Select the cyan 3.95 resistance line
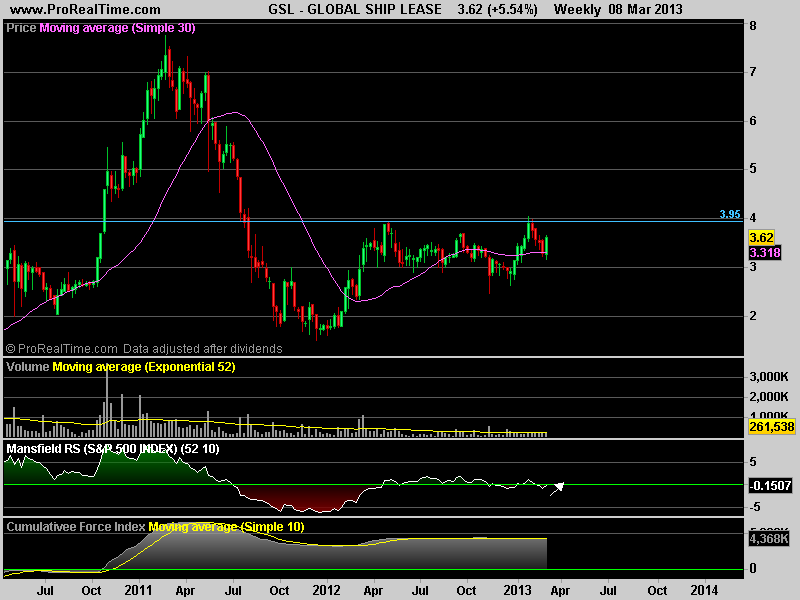800x600 pixels. click(373, 221)
